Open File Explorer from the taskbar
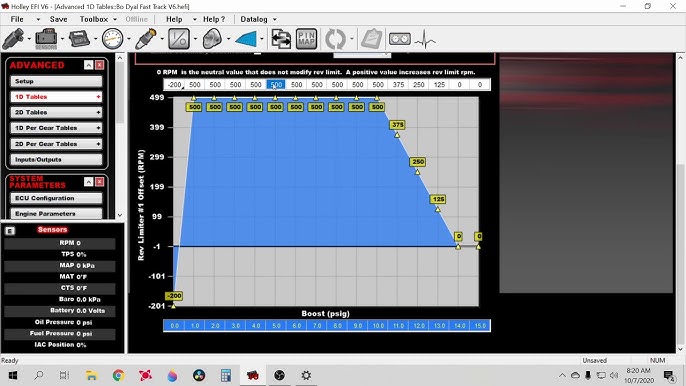 pyautogui.click(x=91, y=375)
